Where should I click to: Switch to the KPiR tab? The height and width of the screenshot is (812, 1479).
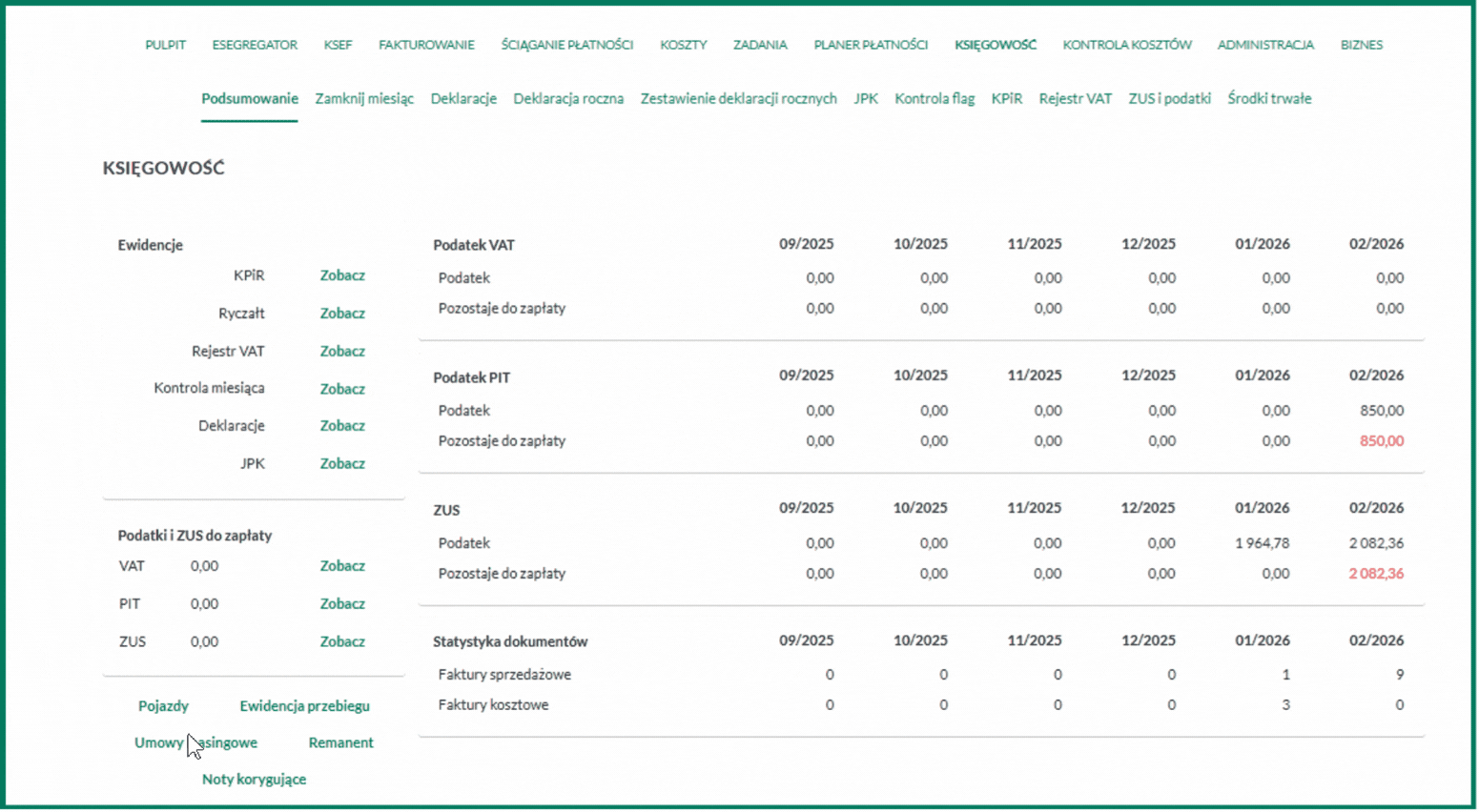tap(1007, 98)
